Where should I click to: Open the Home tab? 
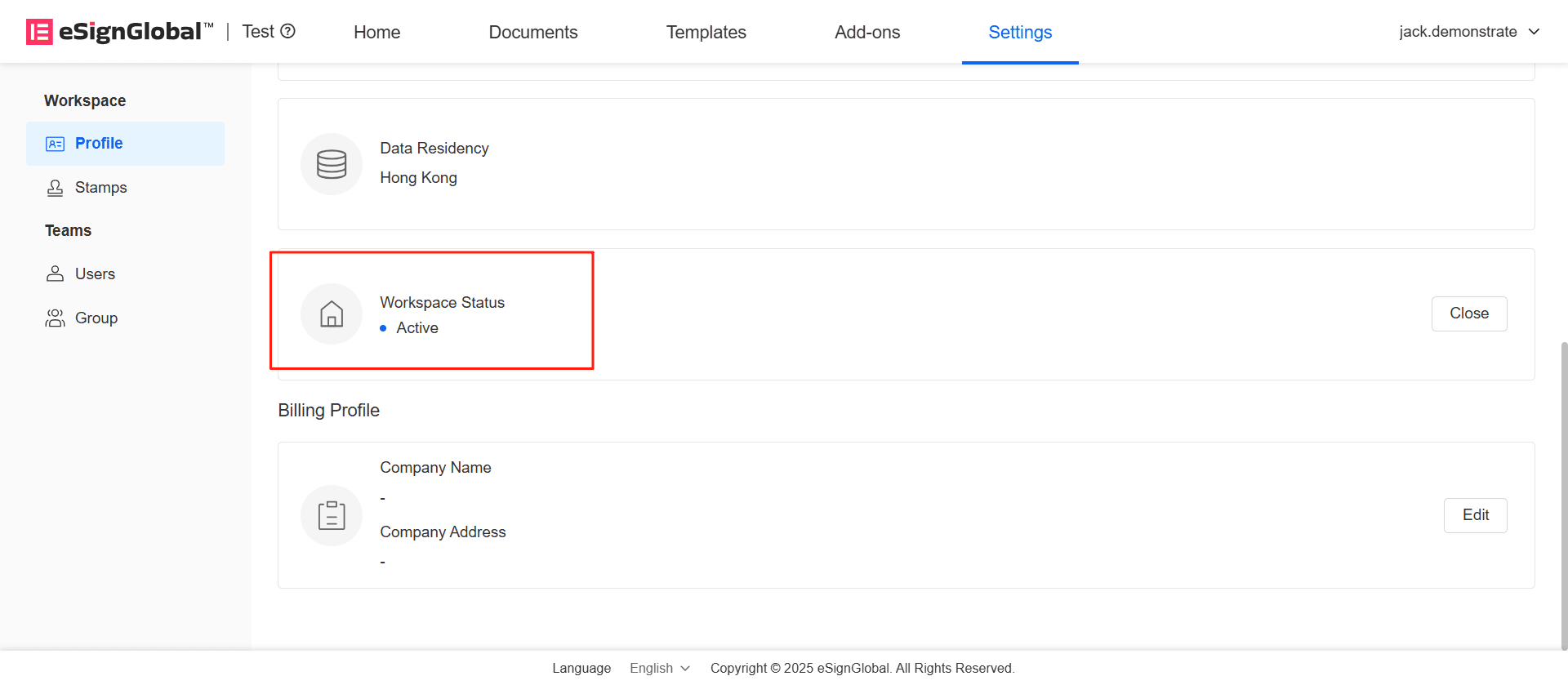376,32
